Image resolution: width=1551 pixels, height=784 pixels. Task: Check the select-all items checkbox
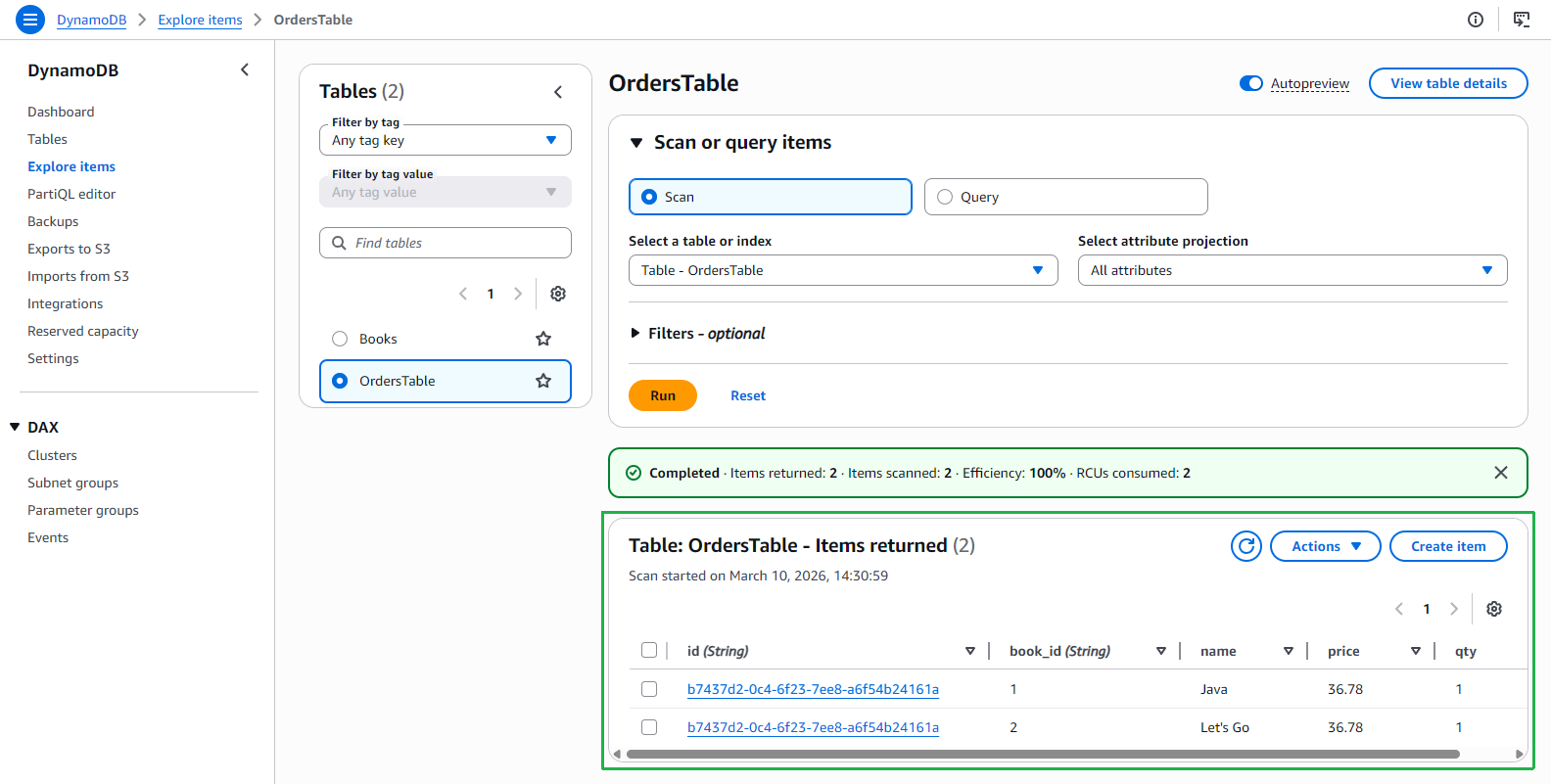pyautogui.click(x=649, y=650)
